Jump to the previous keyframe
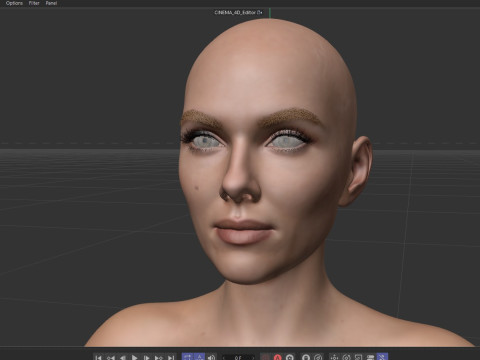The width and height of the screenshot is (480, 360). (110, 357)
